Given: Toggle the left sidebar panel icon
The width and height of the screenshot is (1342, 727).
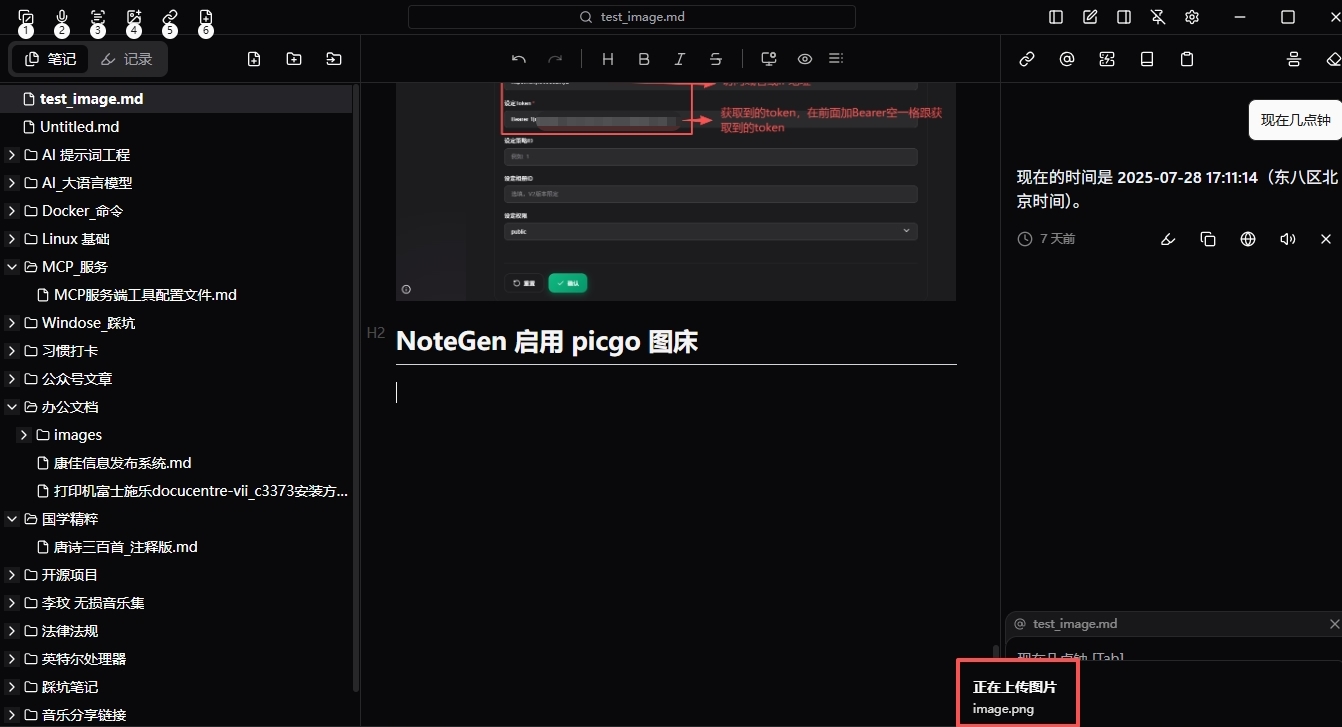Looking at the screenshot, I should point(1056,17).
